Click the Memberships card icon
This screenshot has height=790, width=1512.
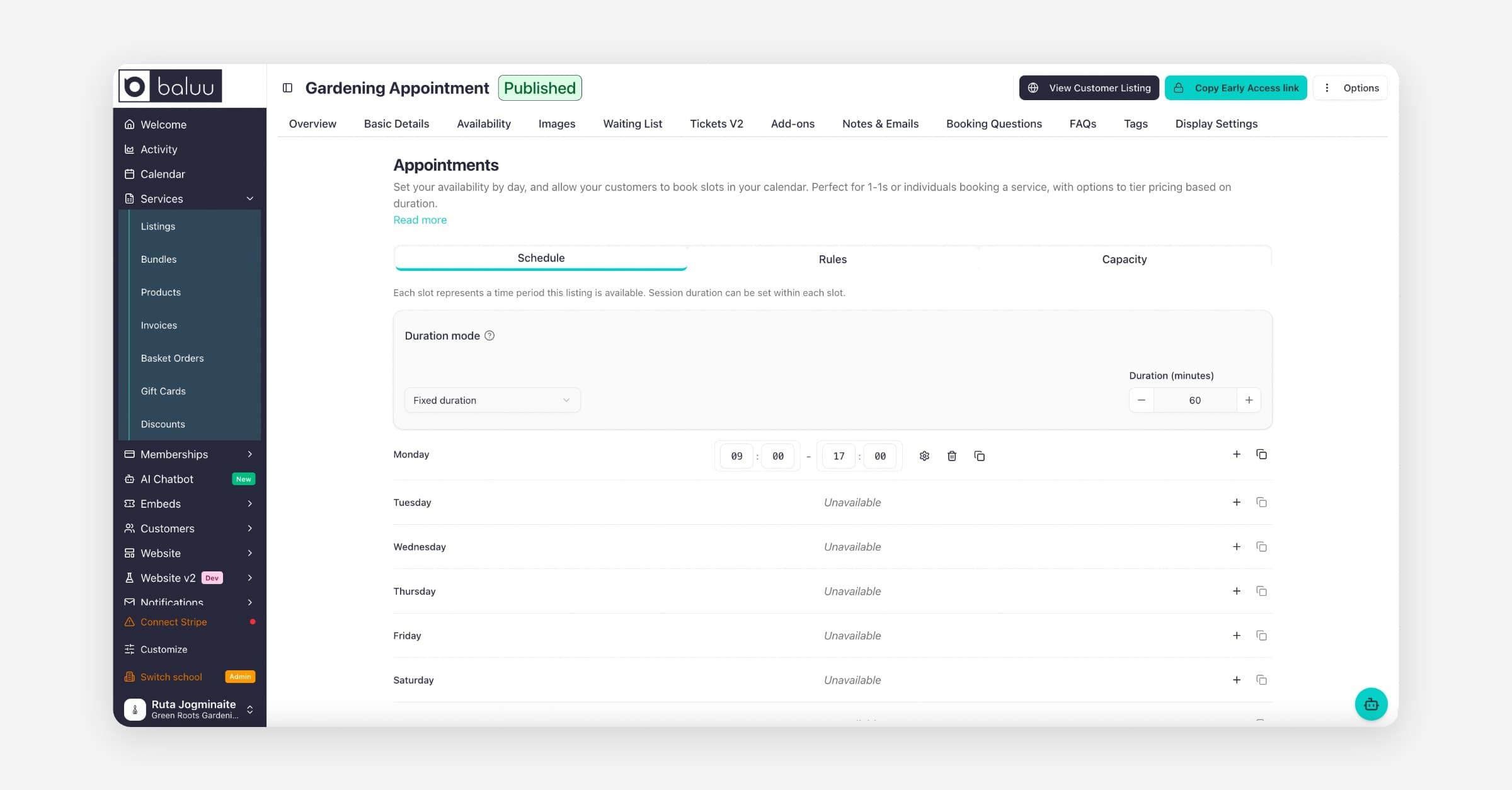[129, 454]
